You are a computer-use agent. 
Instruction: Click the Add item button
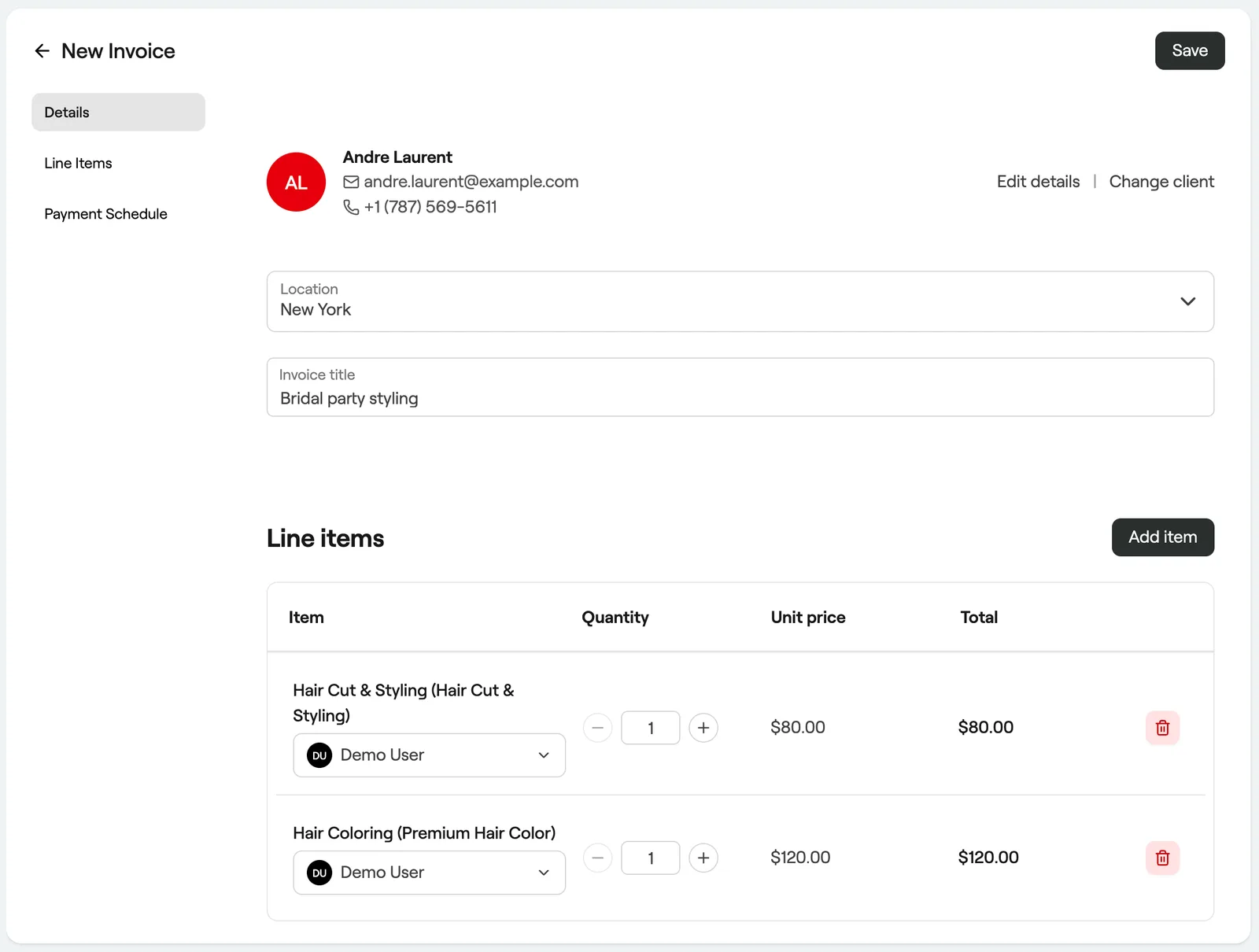[1163, 537]
